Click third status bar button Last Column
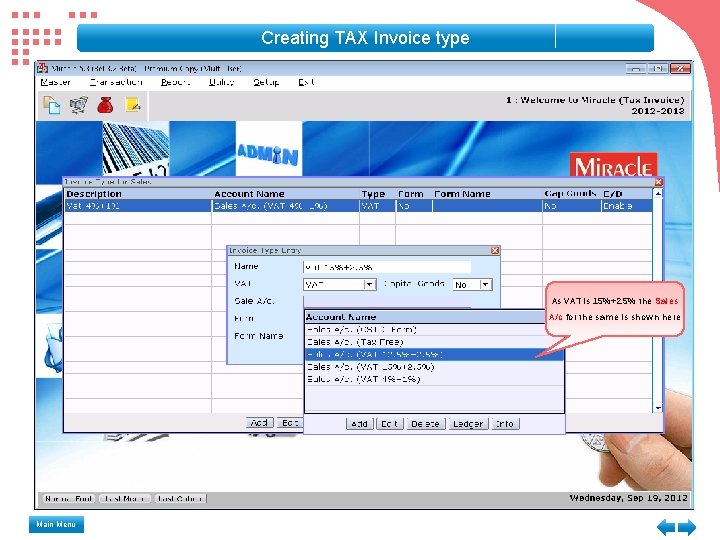The width and height of the screenshot is (720, 540). pyautogui.click(x=180, y=498)
